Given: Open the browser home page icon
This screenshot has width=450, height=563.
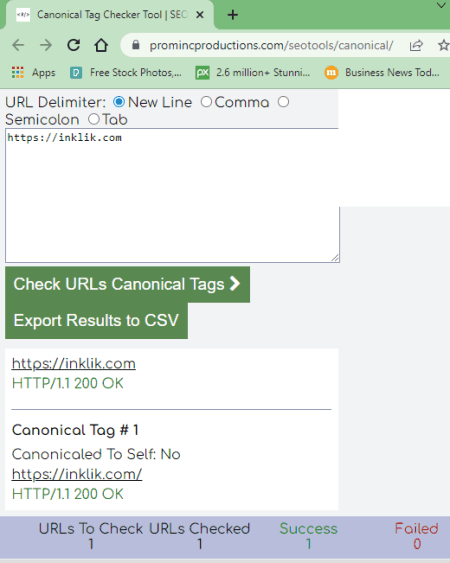Looking at the screenshot, I should click(101, 45).
